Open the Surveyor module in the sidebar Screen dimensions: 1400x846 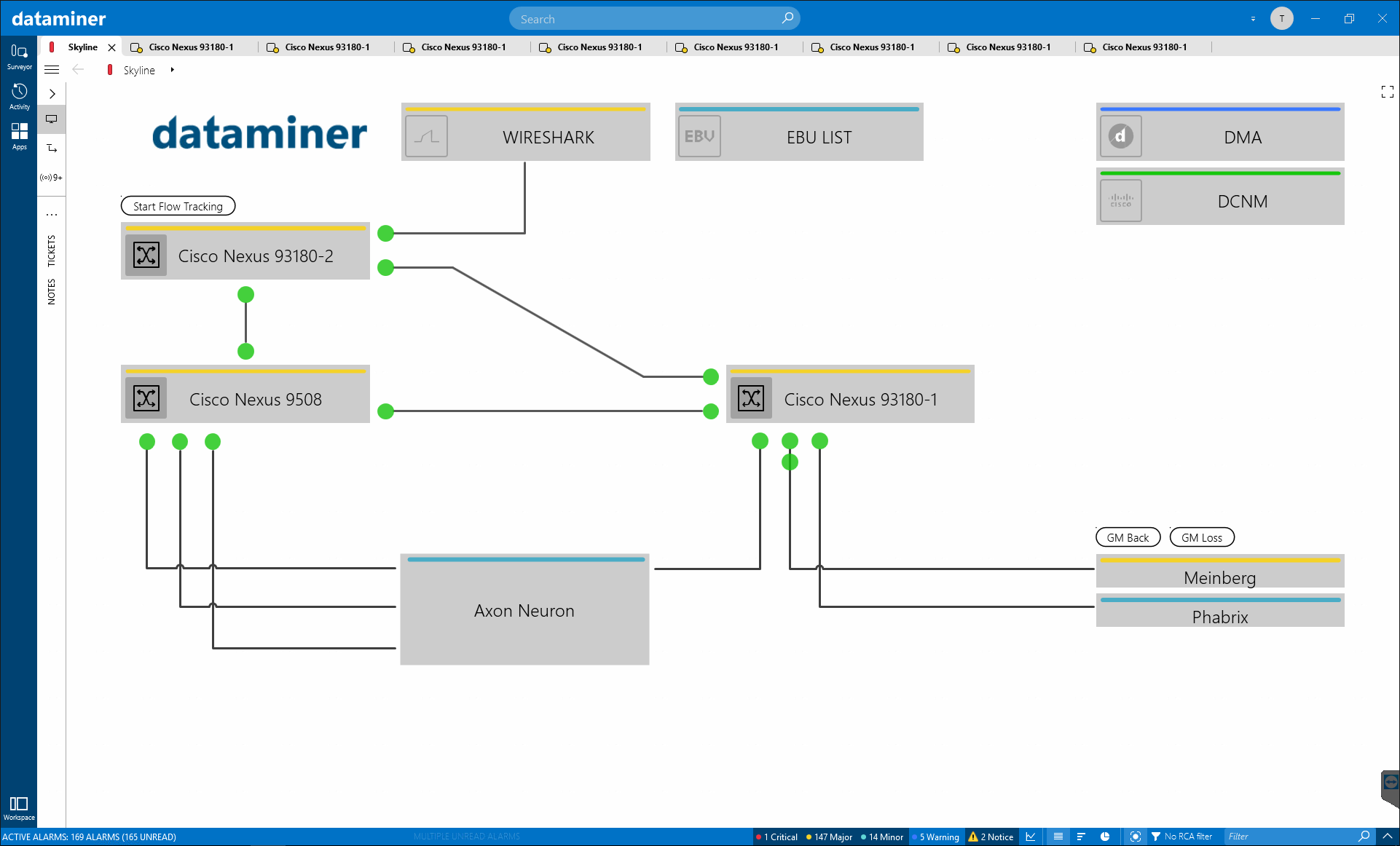pyautogui.click(x=19, y=56)
